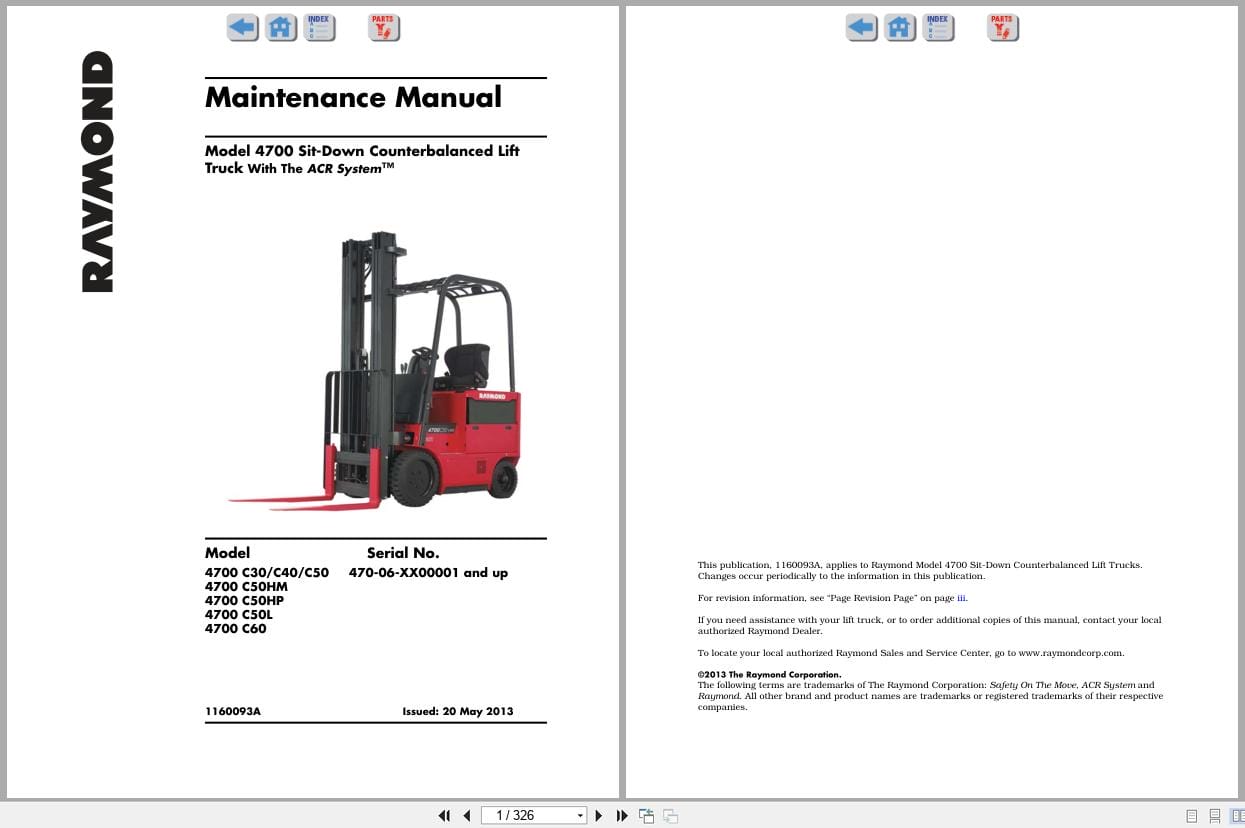Open the INDEX icon on right page

939,27
